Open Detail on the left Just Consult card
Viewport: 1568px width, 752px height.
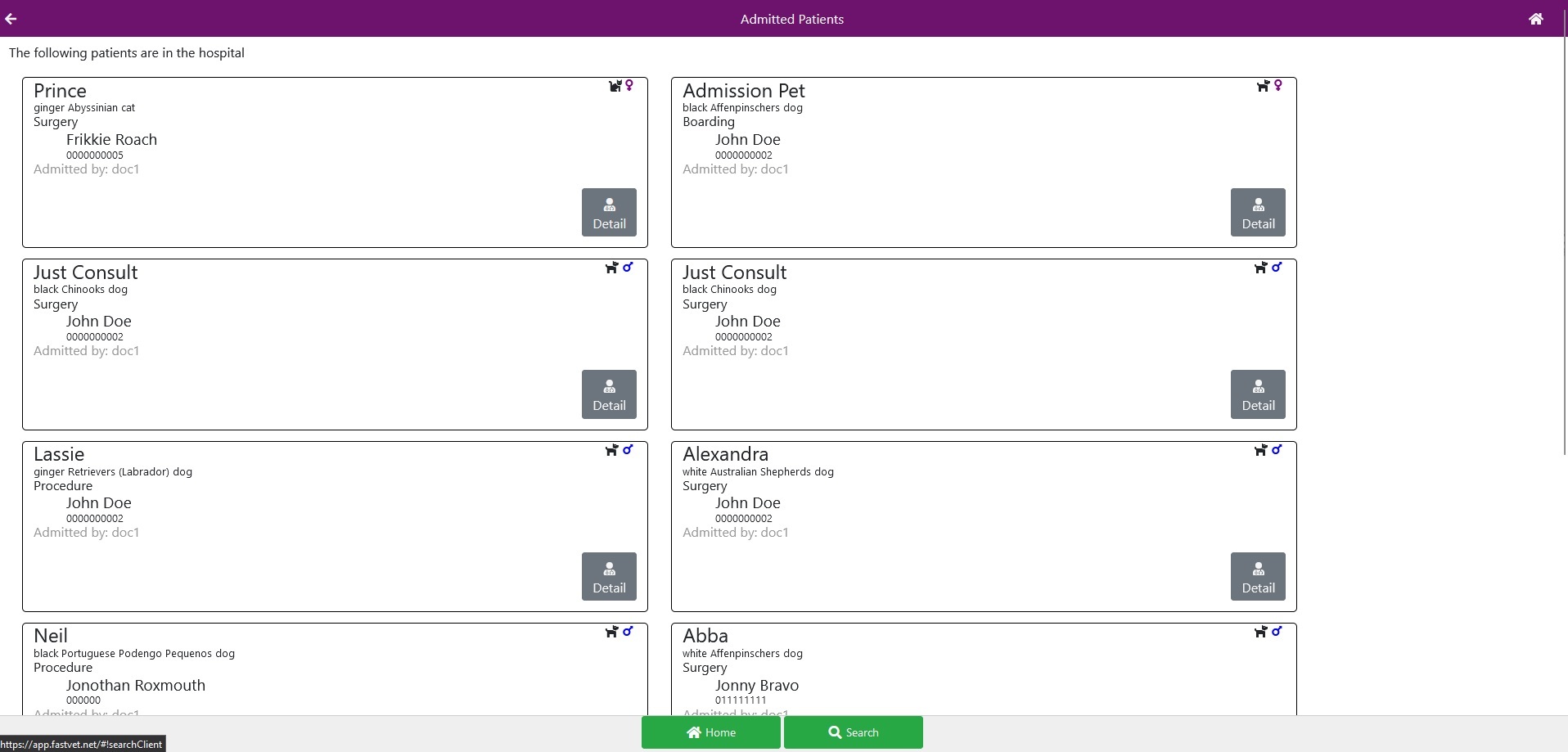tap(609, 394)
